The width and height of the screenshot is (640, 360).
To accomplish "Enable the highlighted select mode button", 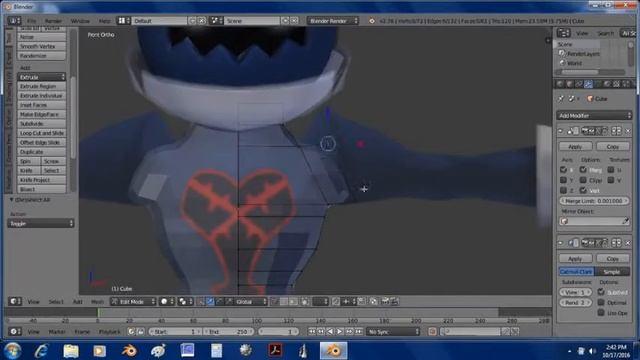I will coord(210,302).
